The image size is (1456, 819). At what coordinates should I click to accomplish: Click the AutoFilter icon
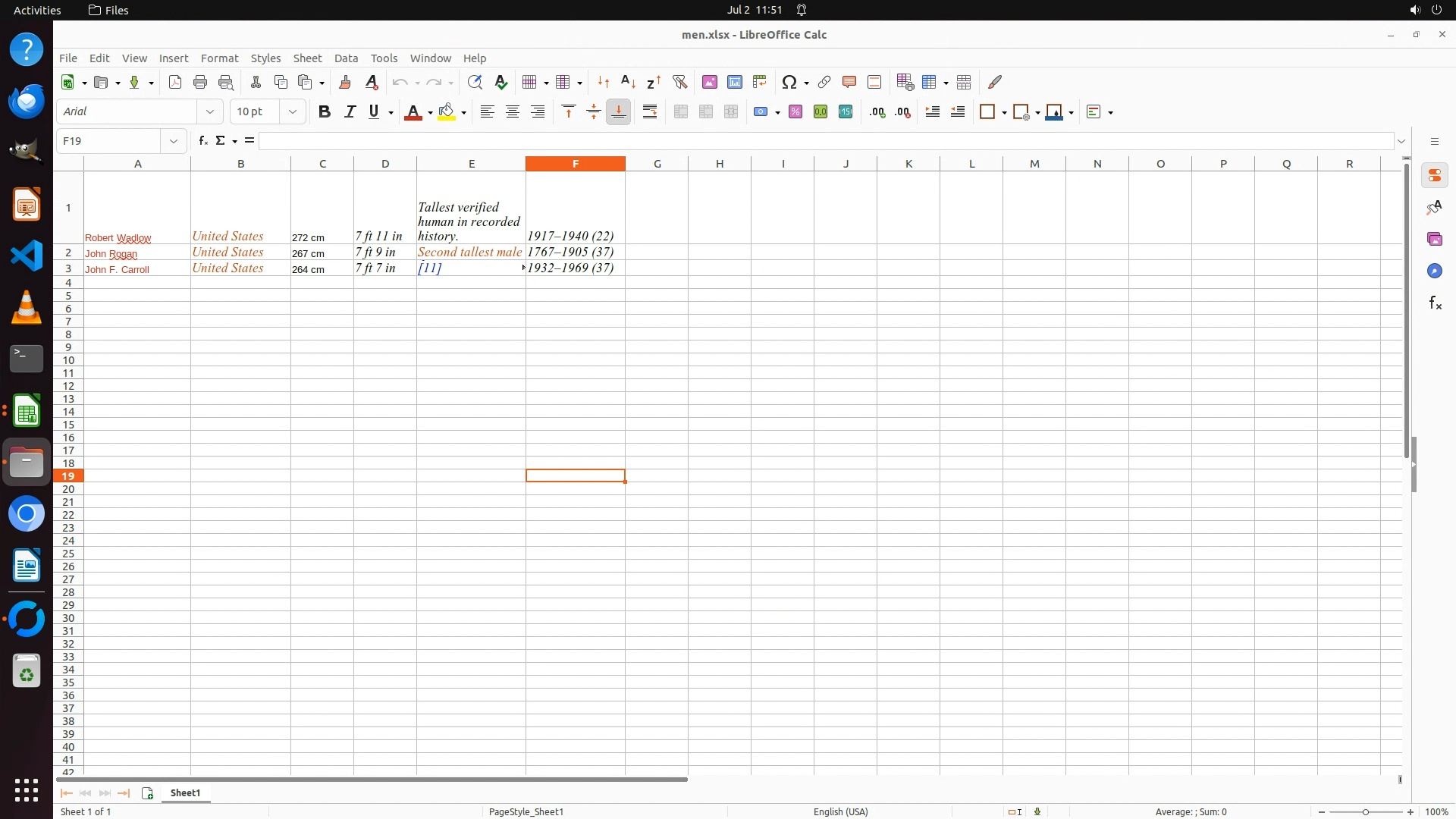[x=679, y=82]
